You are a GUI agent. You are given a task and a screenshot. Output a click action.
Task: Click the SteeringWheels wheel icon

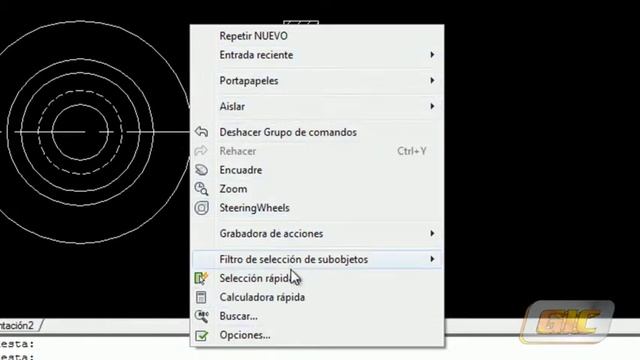pos(201,208)
